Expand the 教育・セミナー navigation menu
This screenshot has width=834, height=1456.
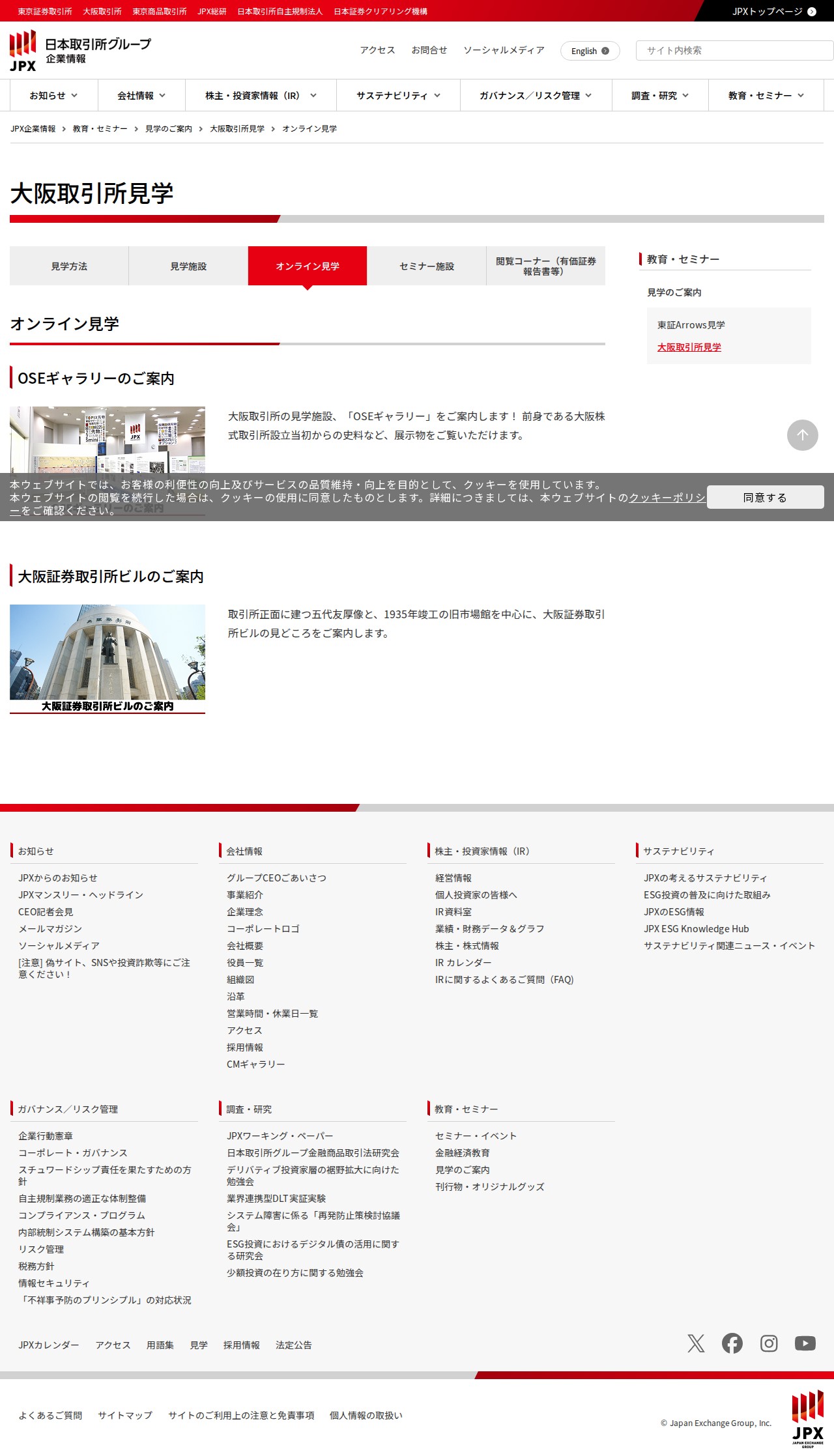(766, 96)
